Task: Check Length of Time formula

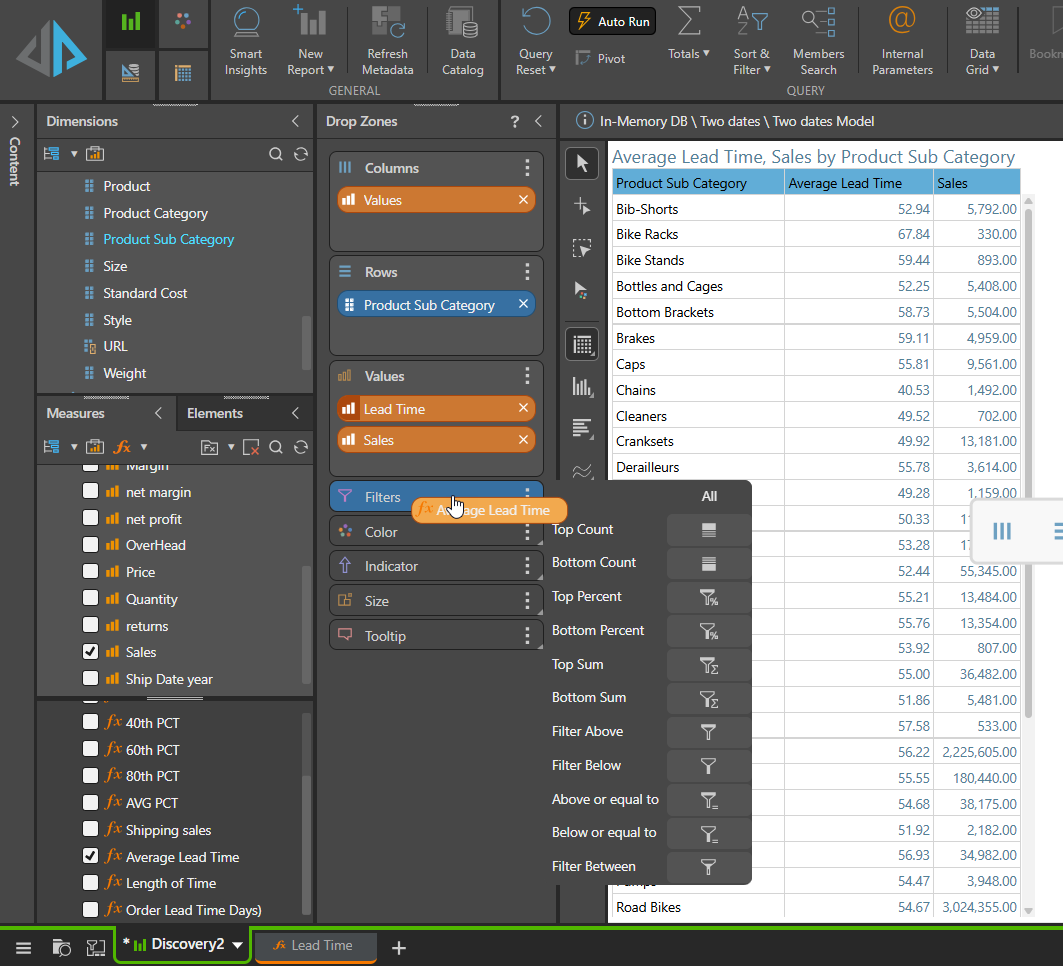Action: [x=90, y=883]
